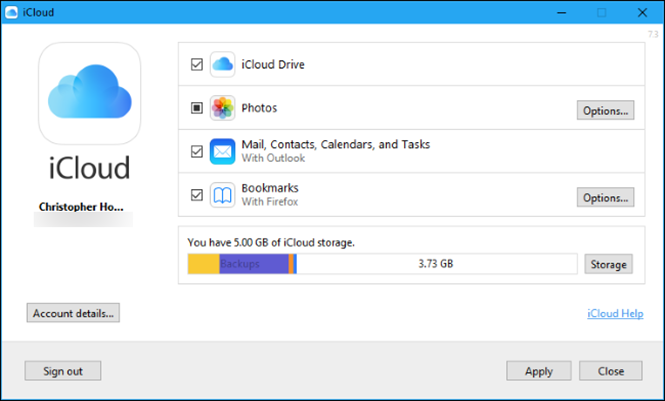Click the yellow segment of storage bar

tap(203, 264)
